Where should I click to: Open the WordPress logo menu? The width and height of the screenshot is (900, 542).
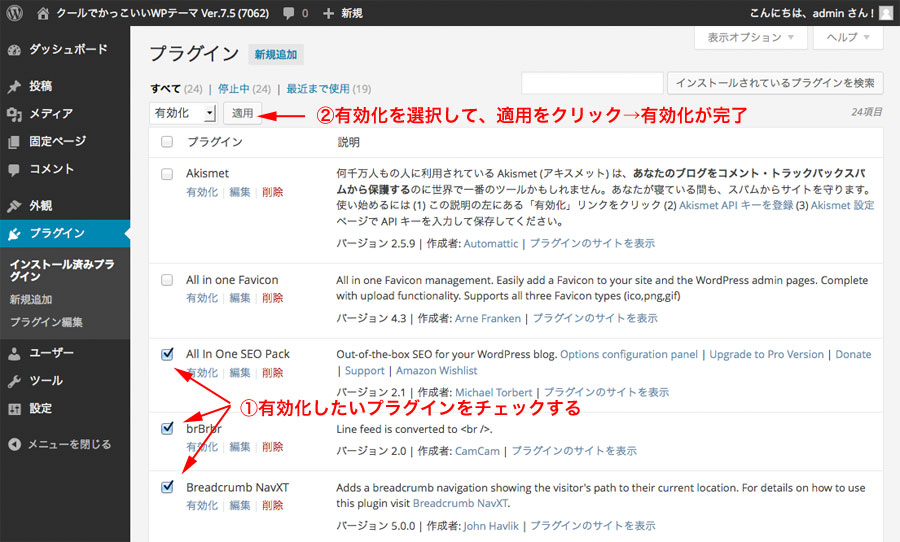(14, 13)
